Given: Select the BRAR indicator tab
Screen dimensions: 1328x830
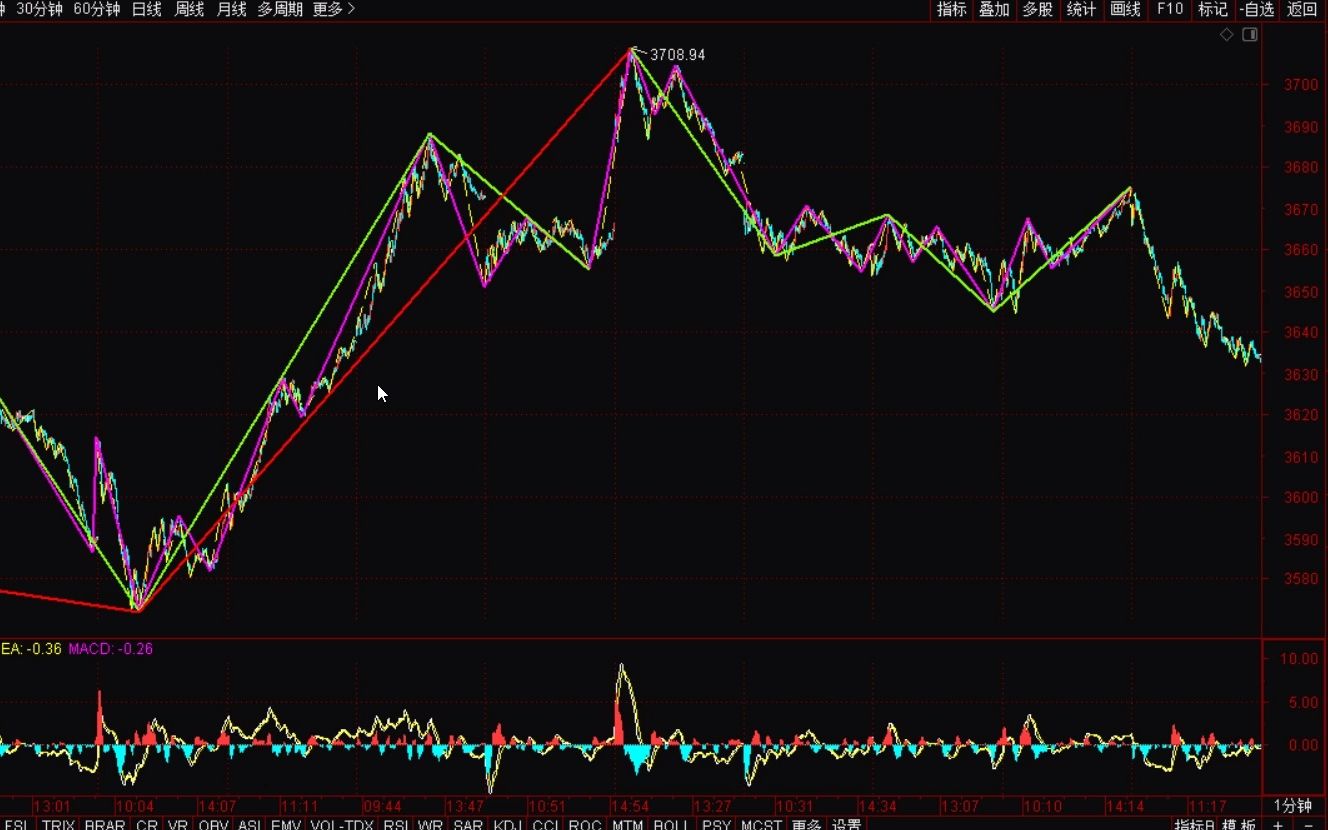Looking at the screenshot, I should coord(105,824).
